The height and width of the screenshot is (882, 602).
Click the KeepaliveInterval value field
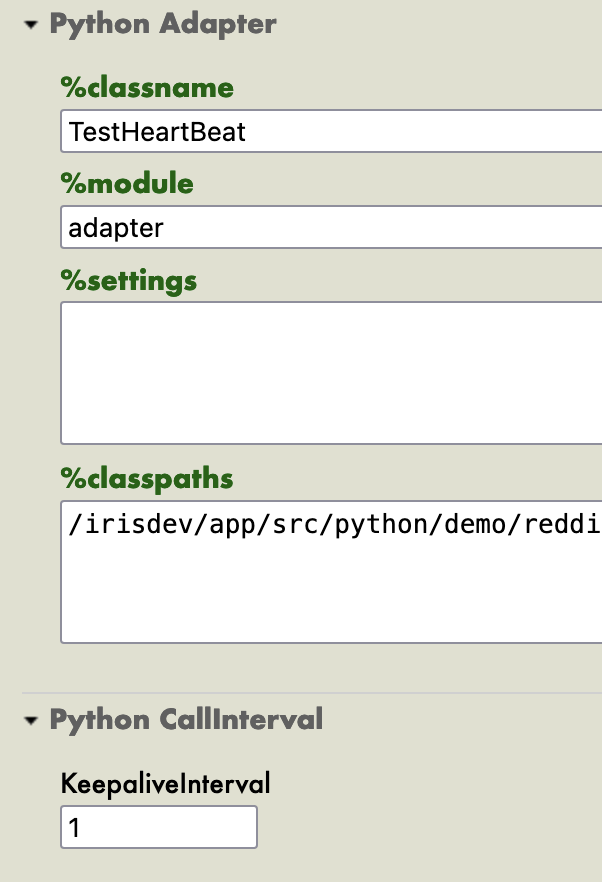158,826
